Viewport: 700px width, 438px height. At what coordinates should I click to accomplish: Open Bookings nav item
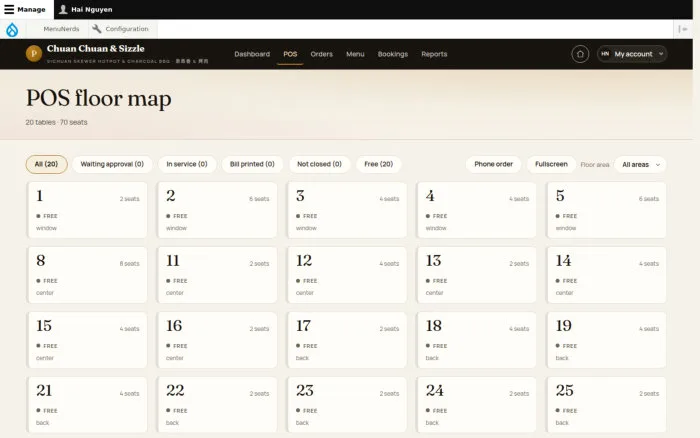(x=392, y=54)
